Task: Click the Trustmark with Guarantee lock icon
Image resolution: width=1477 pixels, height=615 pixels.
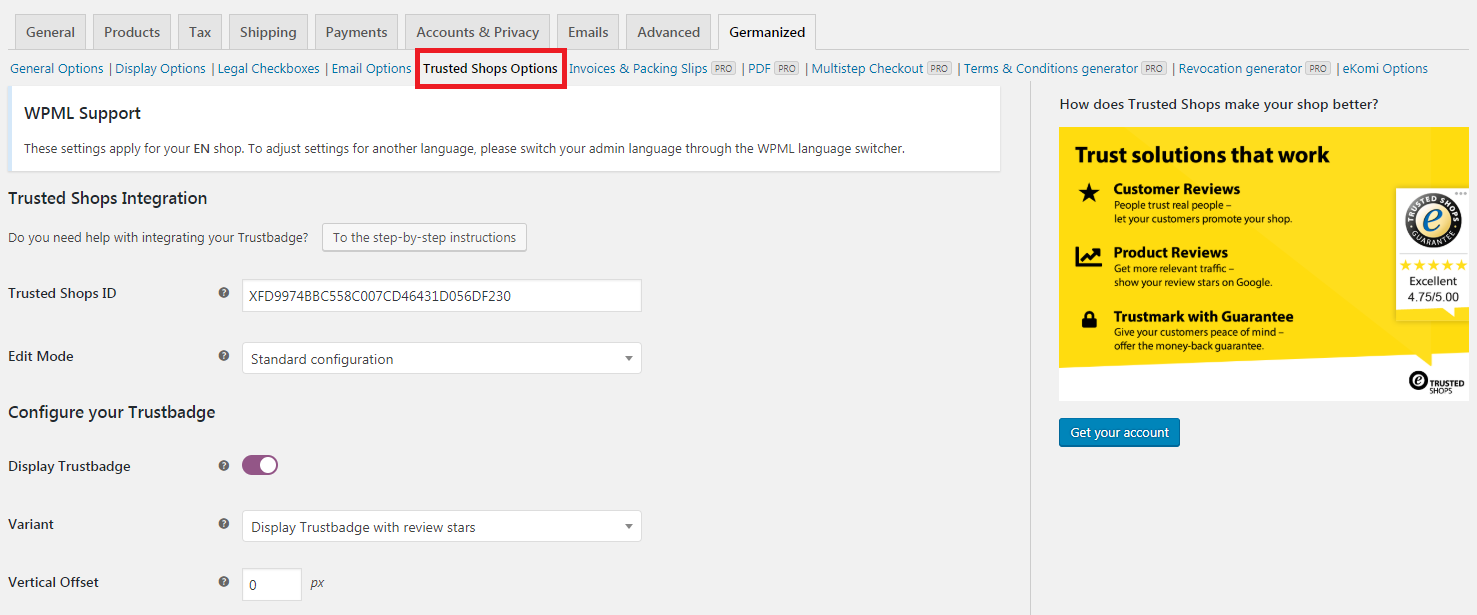Action: click(x=1088, y=321)
